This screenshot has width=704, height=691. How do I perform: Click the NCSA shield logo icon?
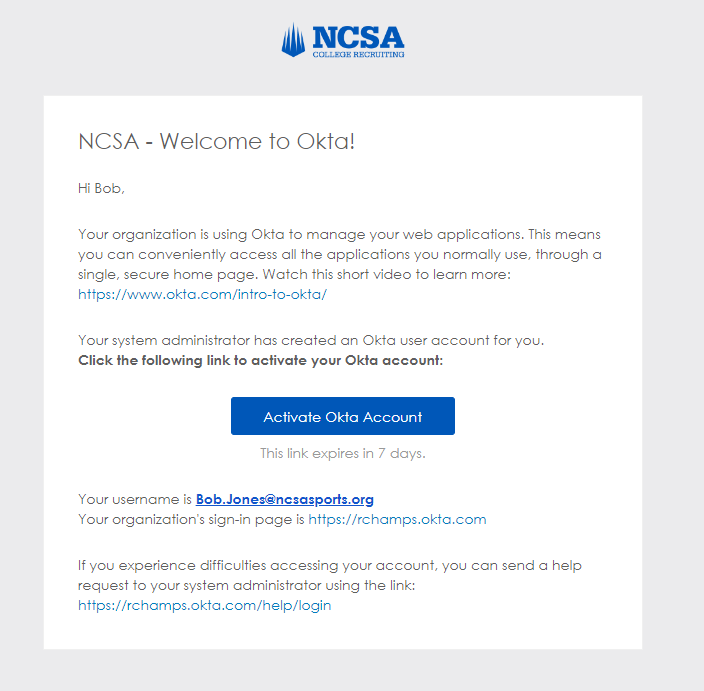(293, 40)
